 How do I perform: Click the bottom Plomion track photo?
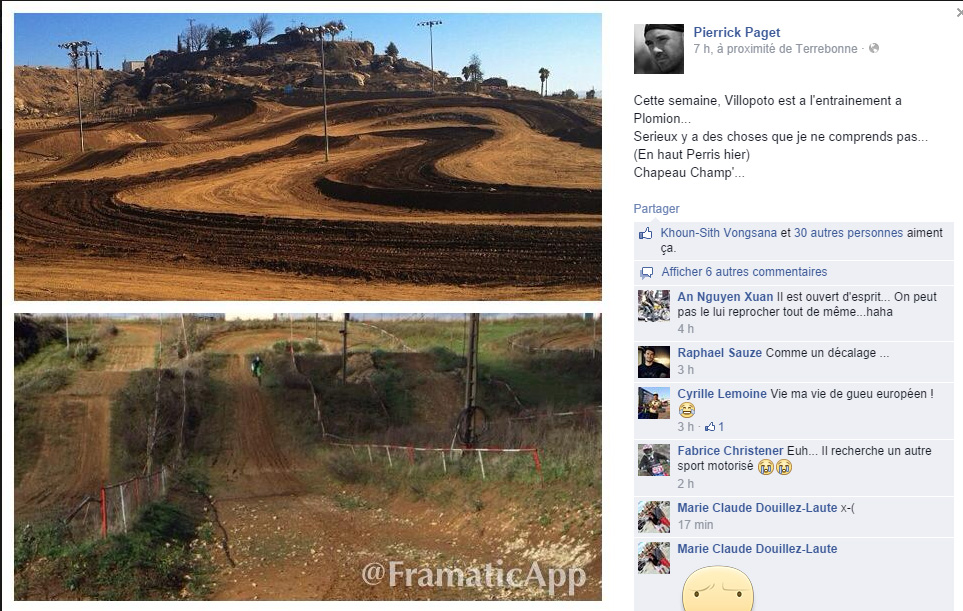click(x=308, y=457)
